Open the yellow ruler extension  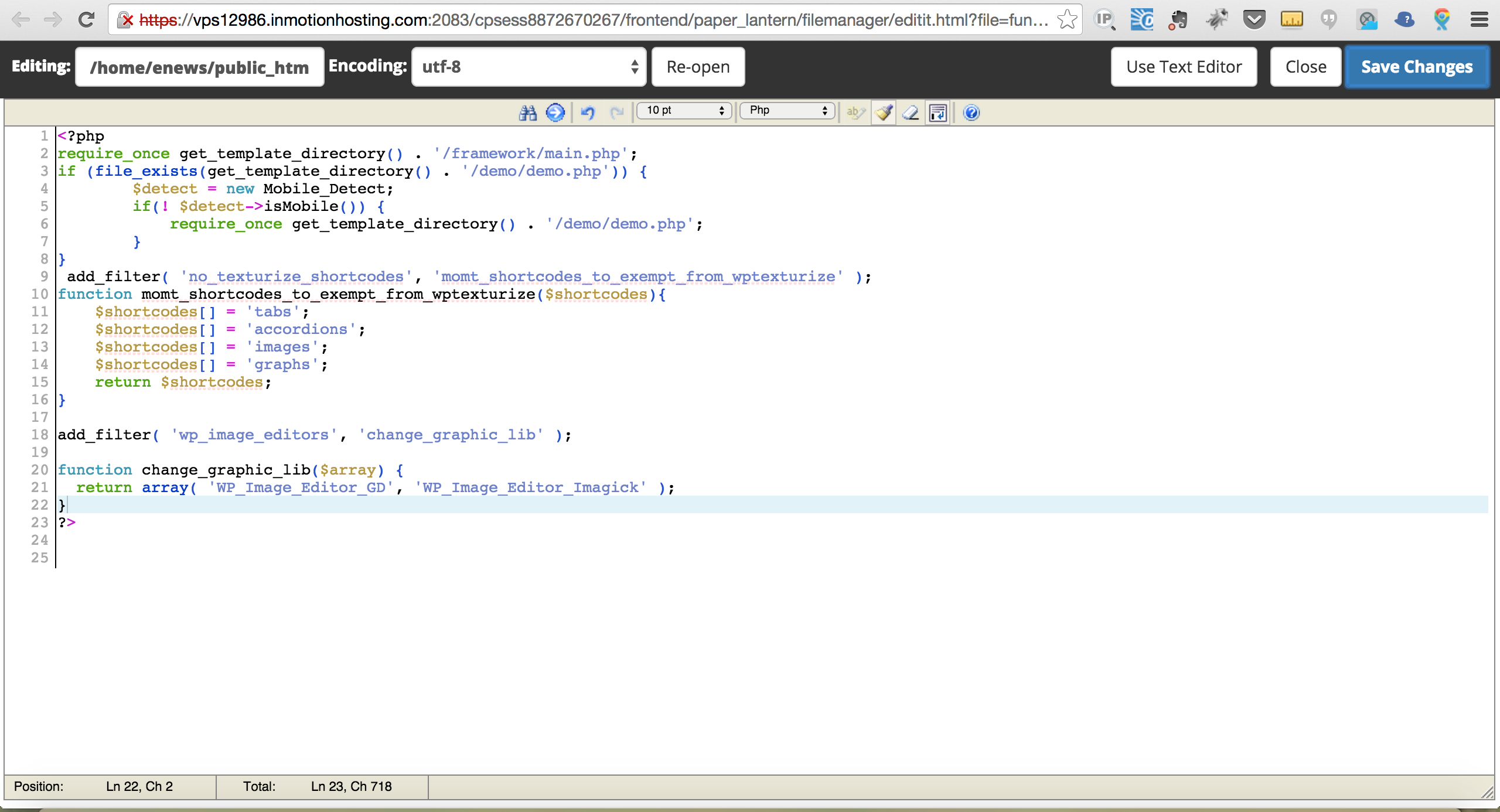(x=1291, y=20)
